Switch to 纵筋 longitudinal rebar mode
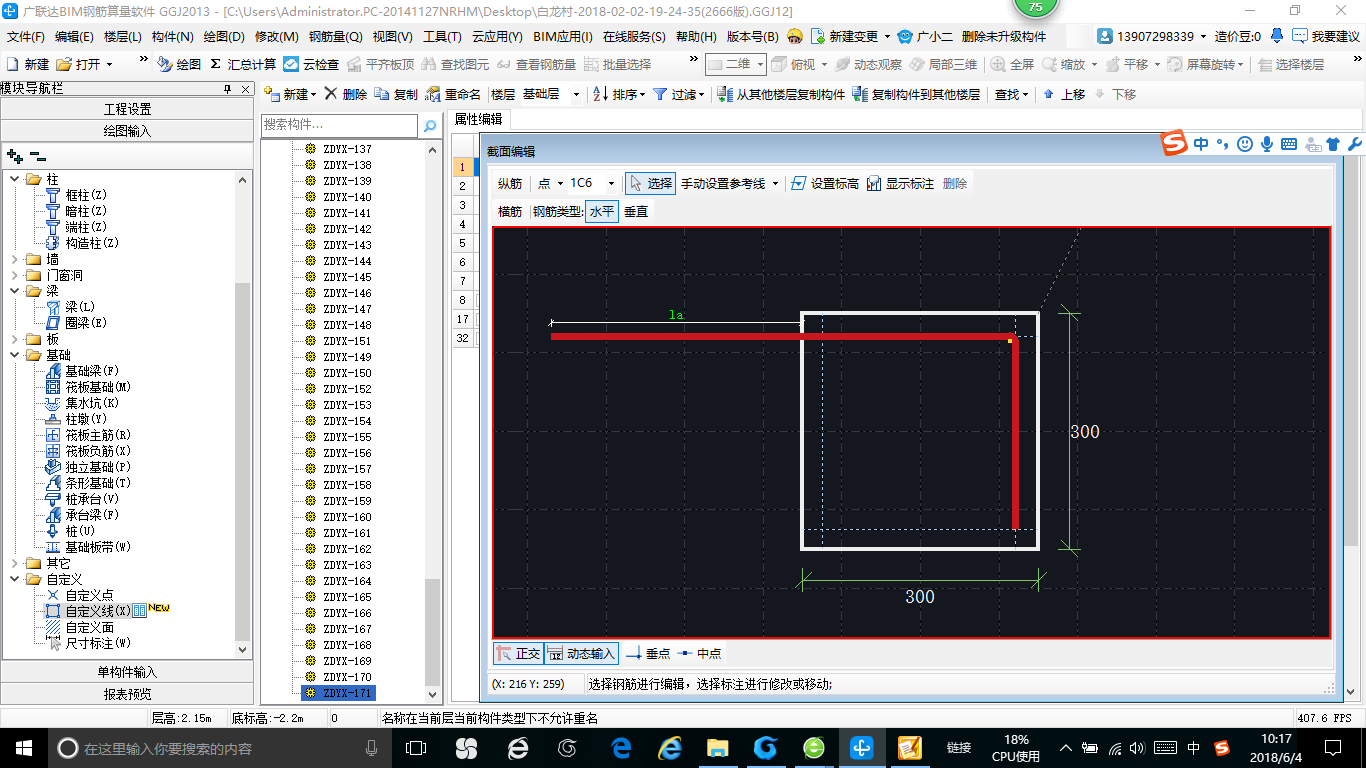This screenshot has height=768, width=1366. point(510,183)
